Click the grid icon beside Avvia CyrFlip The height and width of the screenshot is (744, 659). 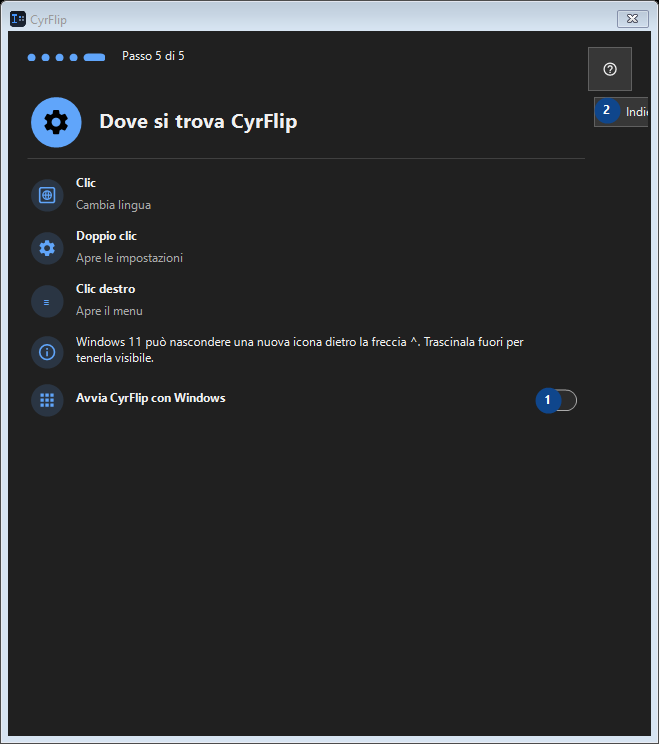(x=47, y=400)
